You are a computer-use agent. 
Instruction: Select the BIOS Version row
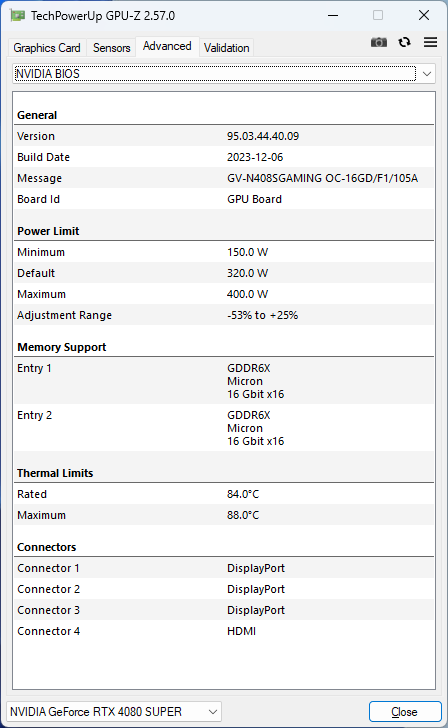click(224, 136)
